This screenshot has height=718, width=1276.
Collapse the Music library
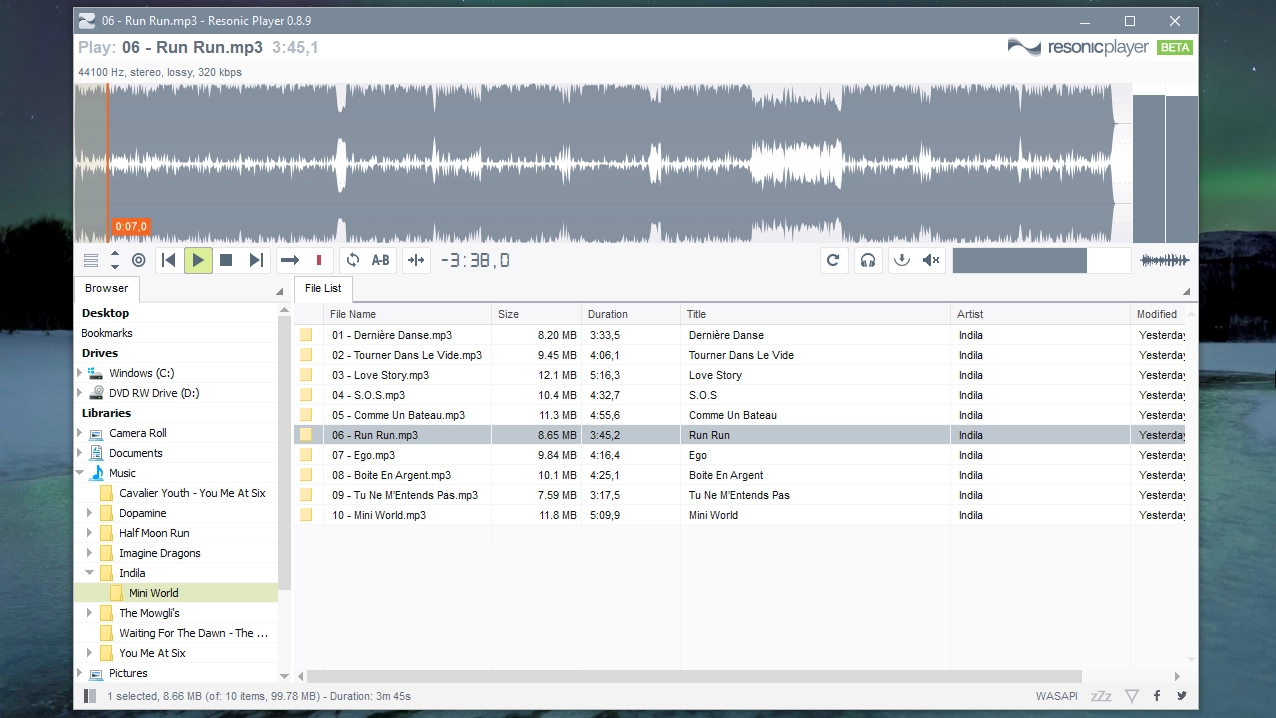(x=81, y=473)
